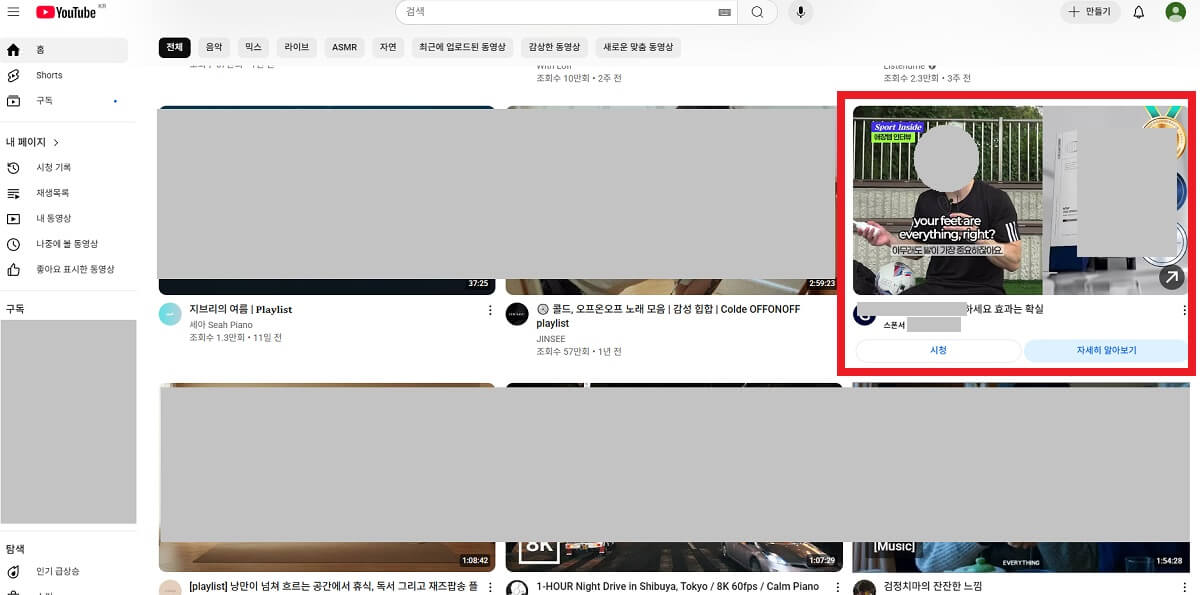This screenshot has width=1200, height=595.
Task: Open 시청 기록 (watch history)
Action: [x=55, y=167]
